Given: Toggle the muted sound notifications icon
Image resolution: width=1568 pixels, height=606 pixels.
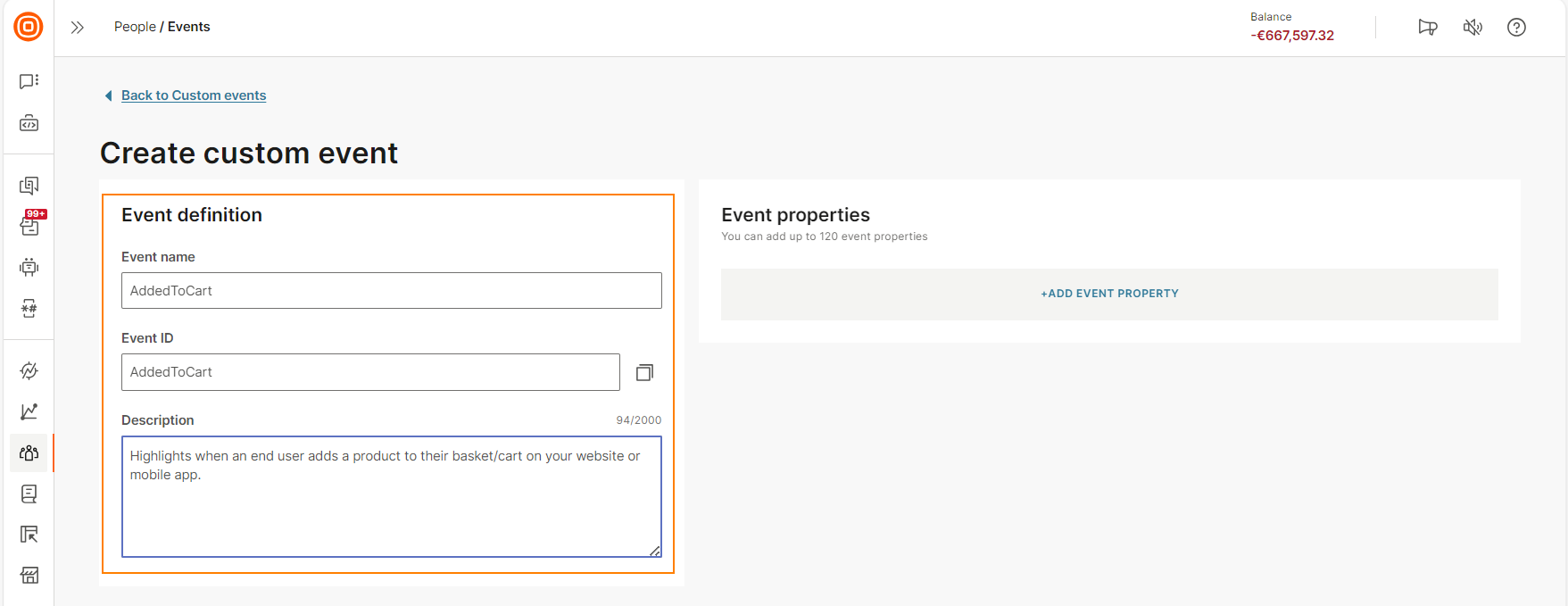Looking at the screenshot, I should click(x=1473, y=28).
